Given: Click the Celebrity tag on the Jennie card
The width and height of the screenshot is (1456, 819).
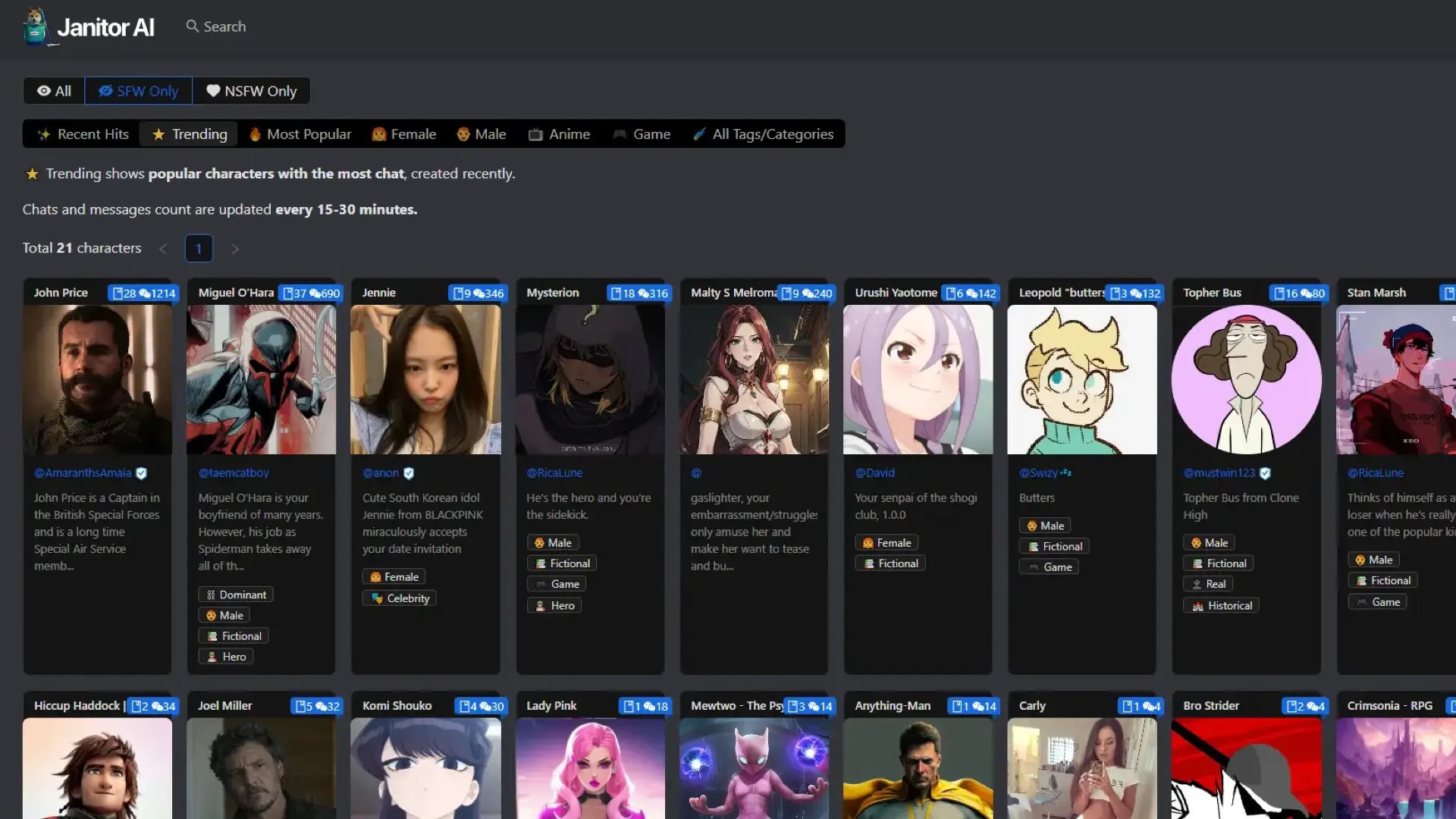Looking at the screenshot, I should point(400,598).
